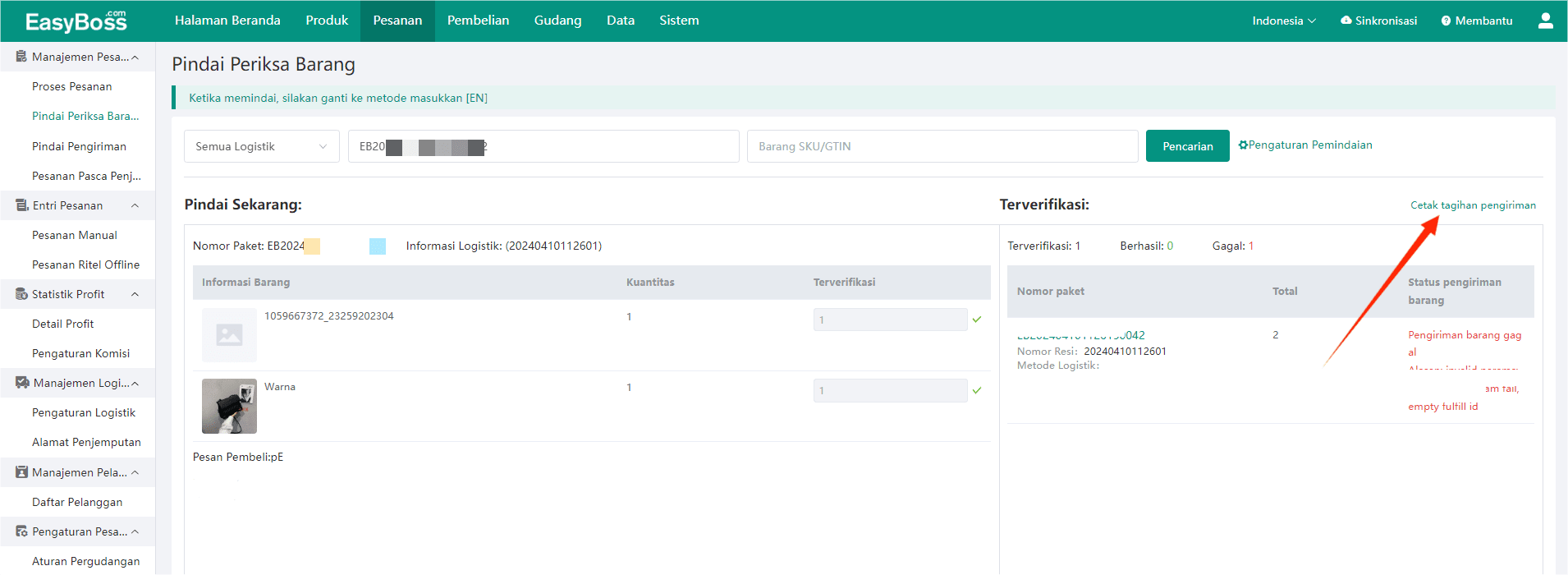Click the Pengaturan Pemindaian gear icon
This screenshot has width=1568, height=575.
(x=1243, y=145)
